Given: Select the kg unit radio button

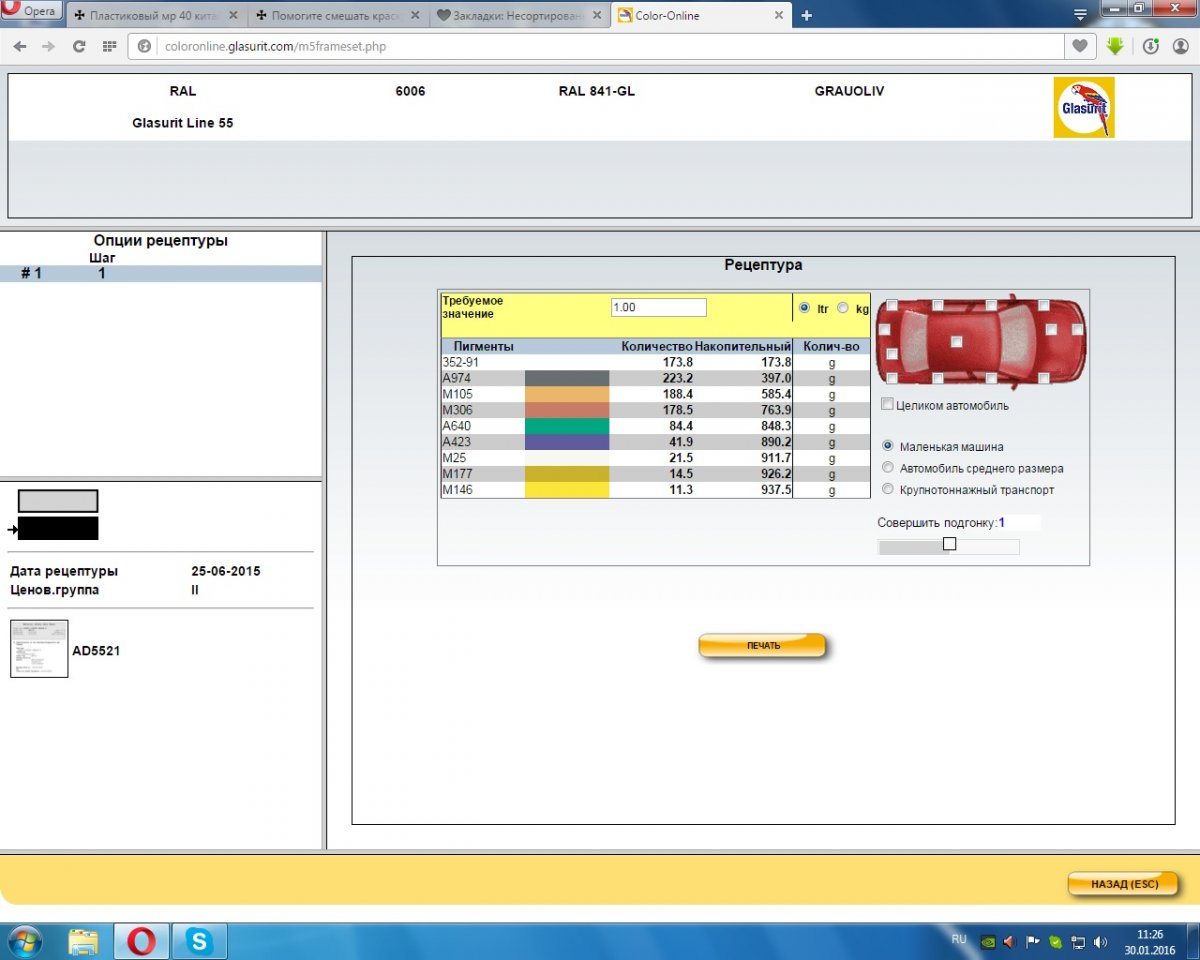Looking at the screenshot, I should [x=842, y=308].
